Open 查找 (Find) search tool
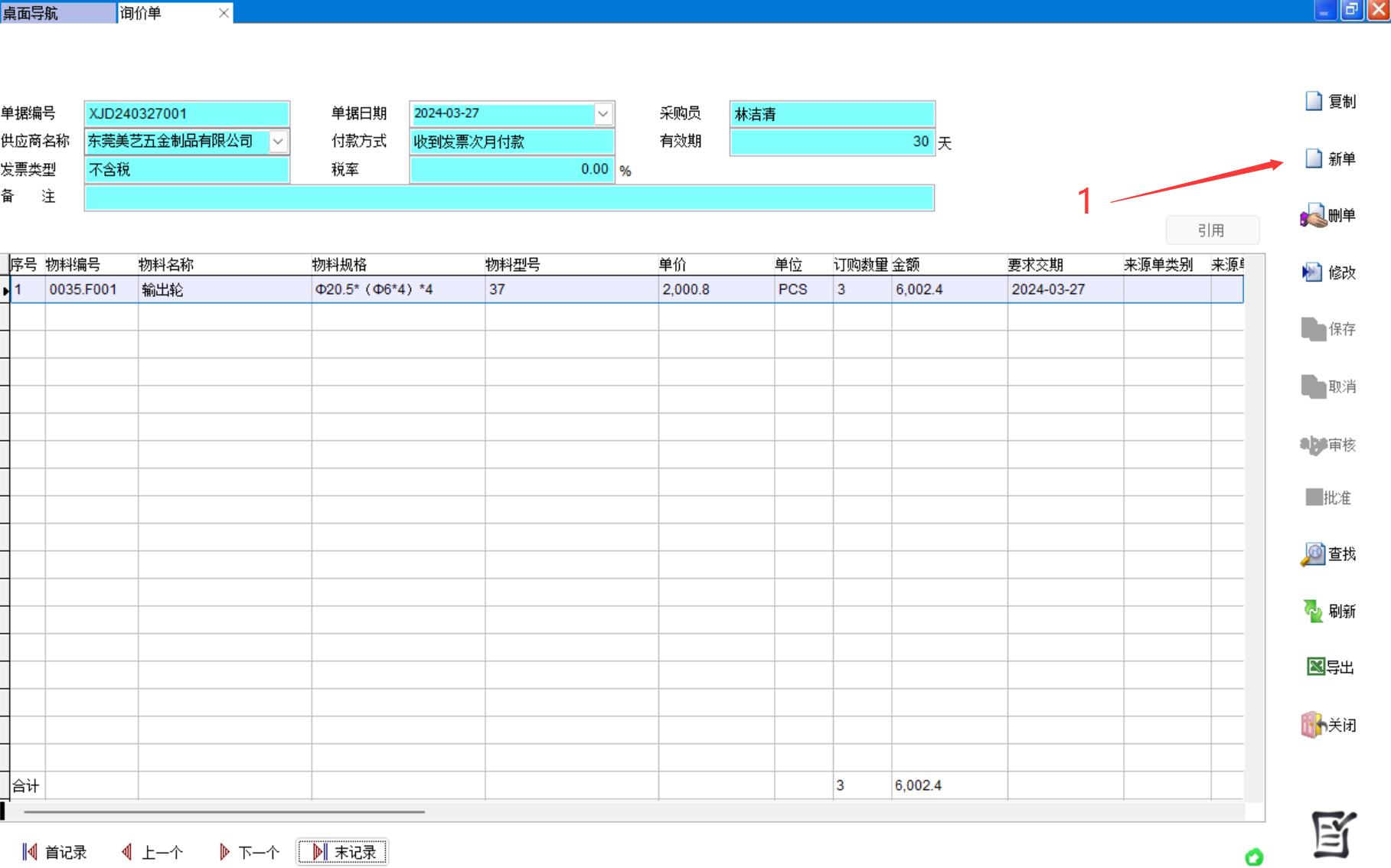The image size is (1391, 868). [1313, 554]
